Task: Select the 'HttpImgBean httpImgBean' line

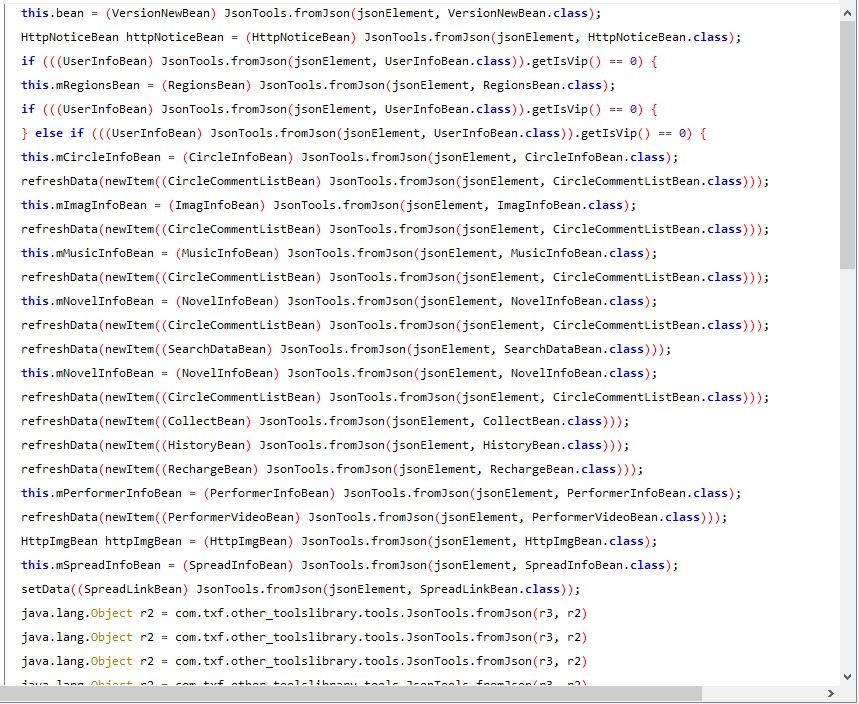Action: click(339, 541)
